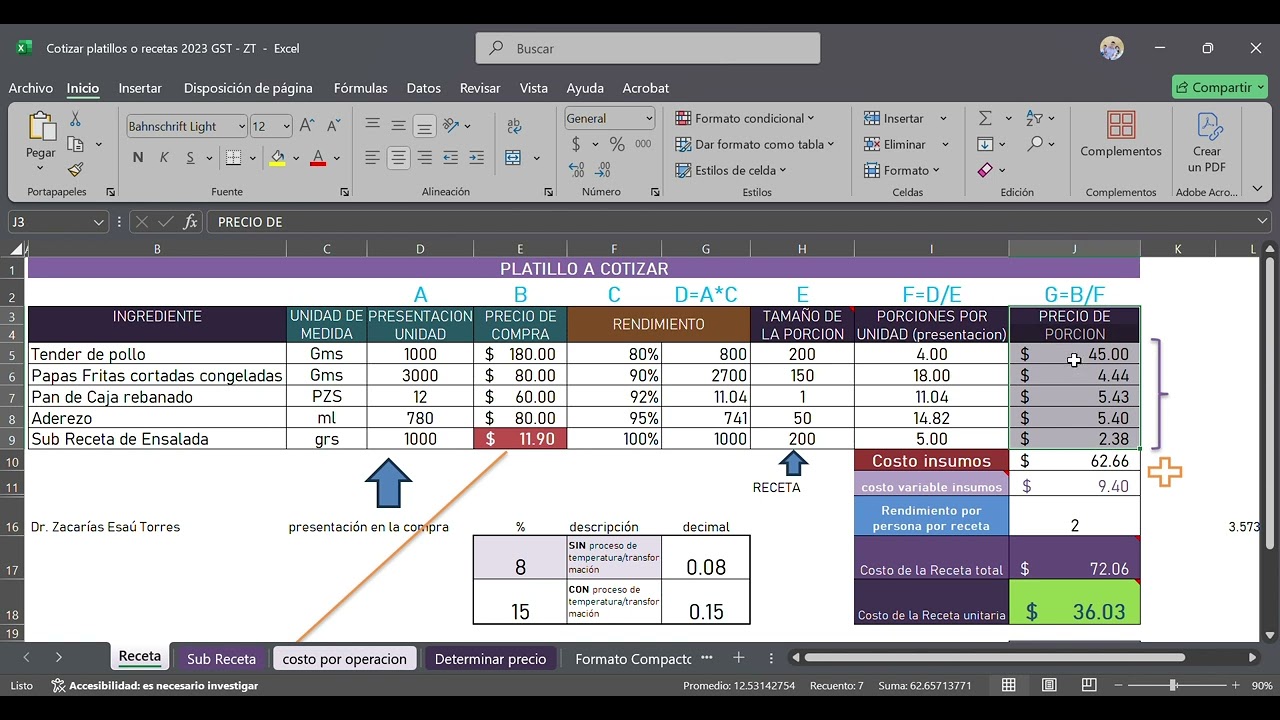Viewport: 1280px width, 720px height.
Task: Switch to the Insertar ribbon tab
Action: click(x=140, y=88)
